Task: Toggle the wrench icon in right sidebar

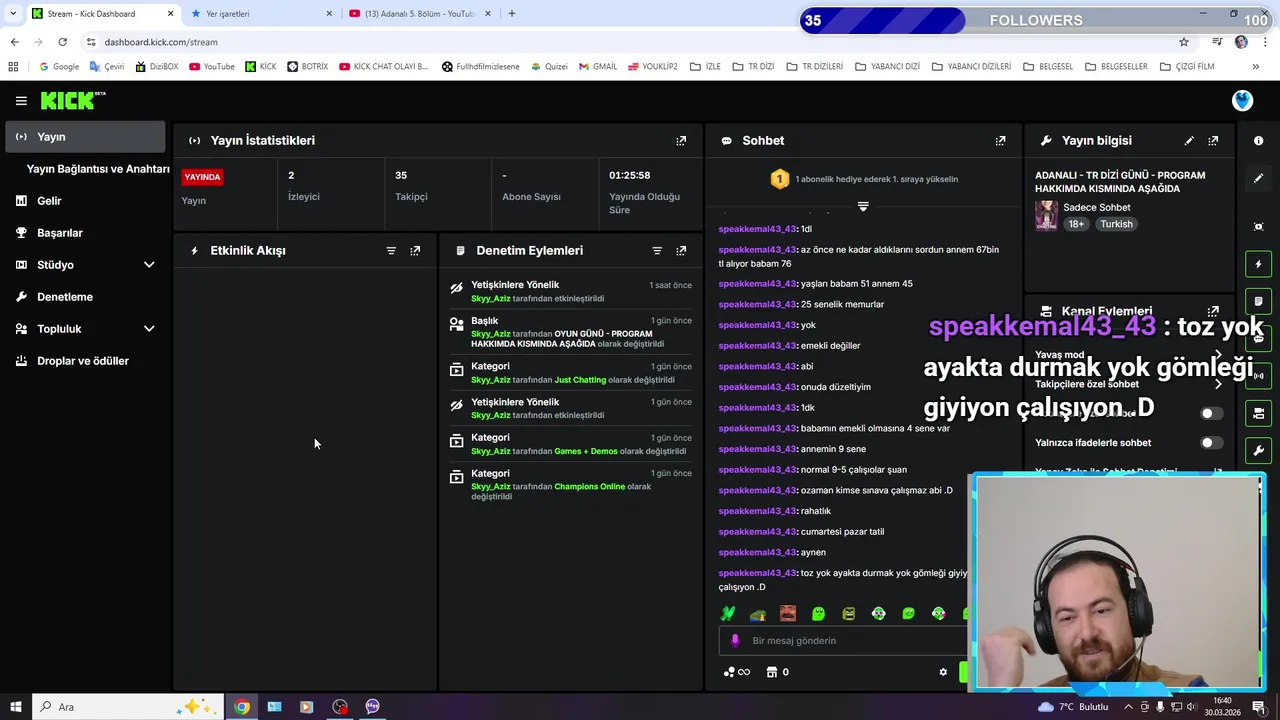Action: click(1258, 450)
